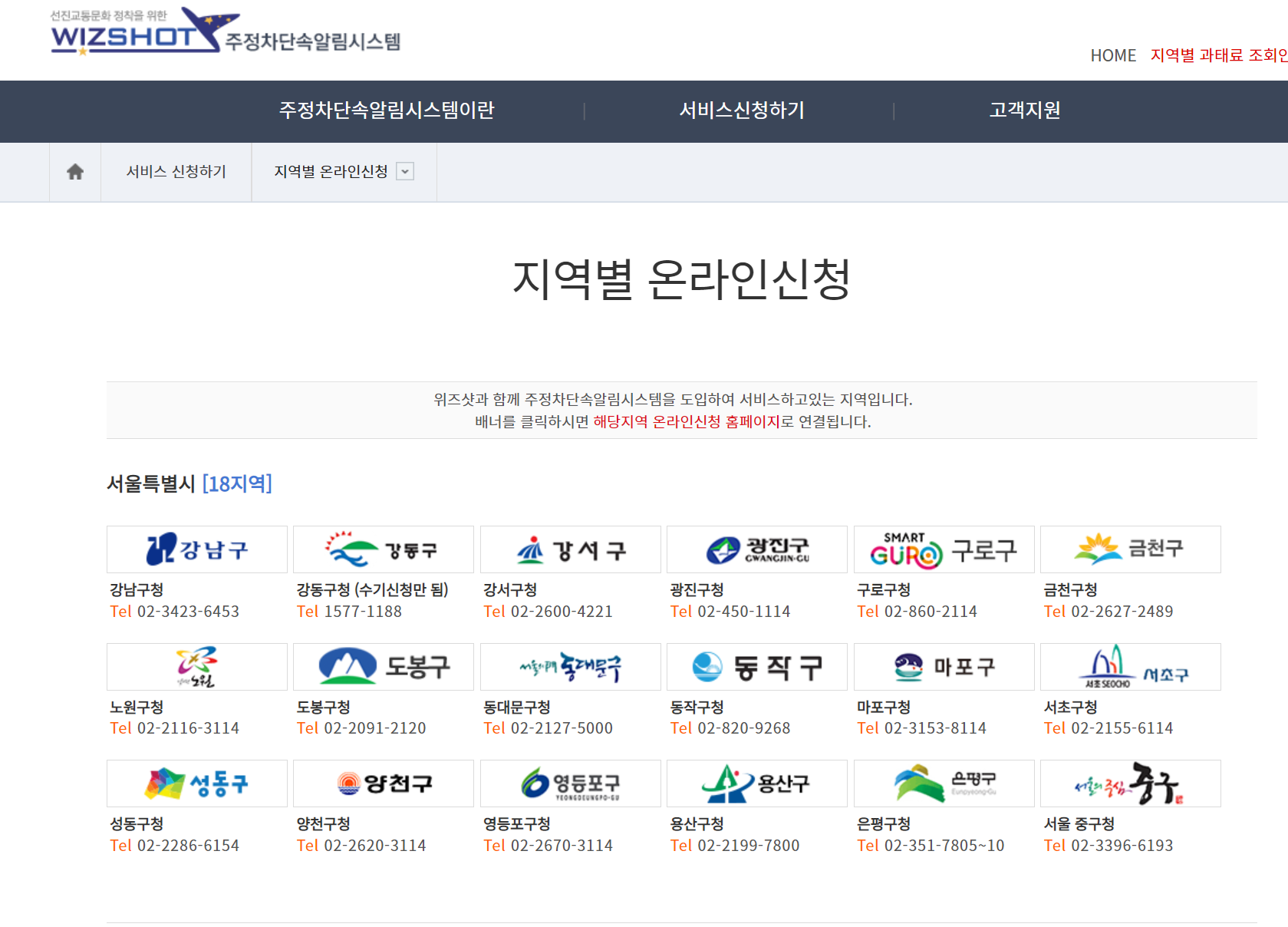1288x927 pixels.
Task: Open the 고객지원 menu
Action: tap(1025, 111)
